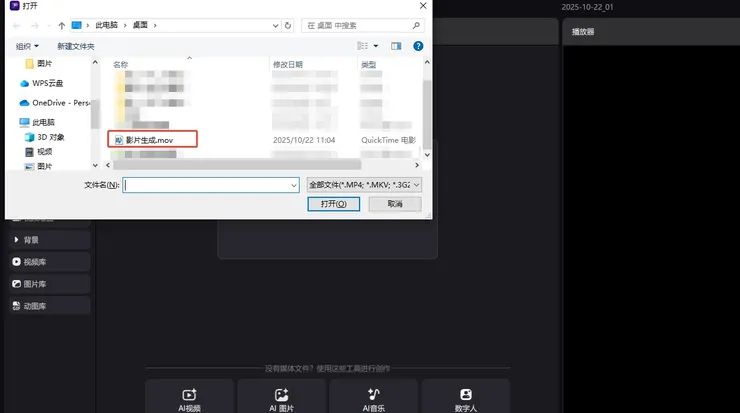Sort by 修改日期 column header
Screen dimensions: 740x413
[287, 65]
